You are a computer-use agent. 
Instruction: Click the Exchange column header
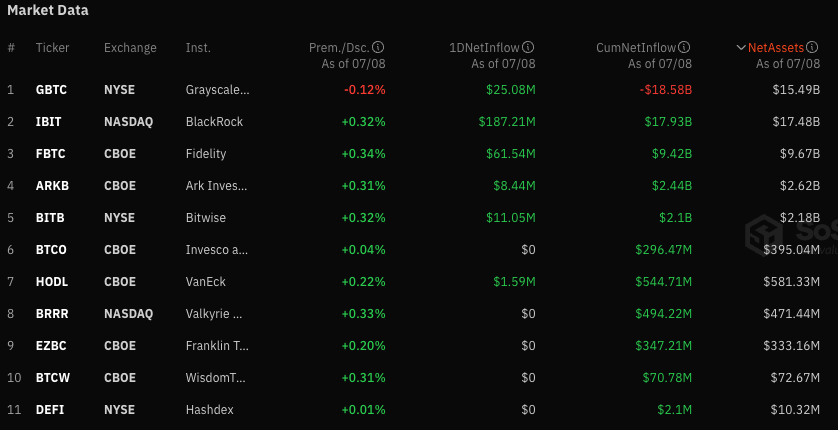[x=130, y=47]
